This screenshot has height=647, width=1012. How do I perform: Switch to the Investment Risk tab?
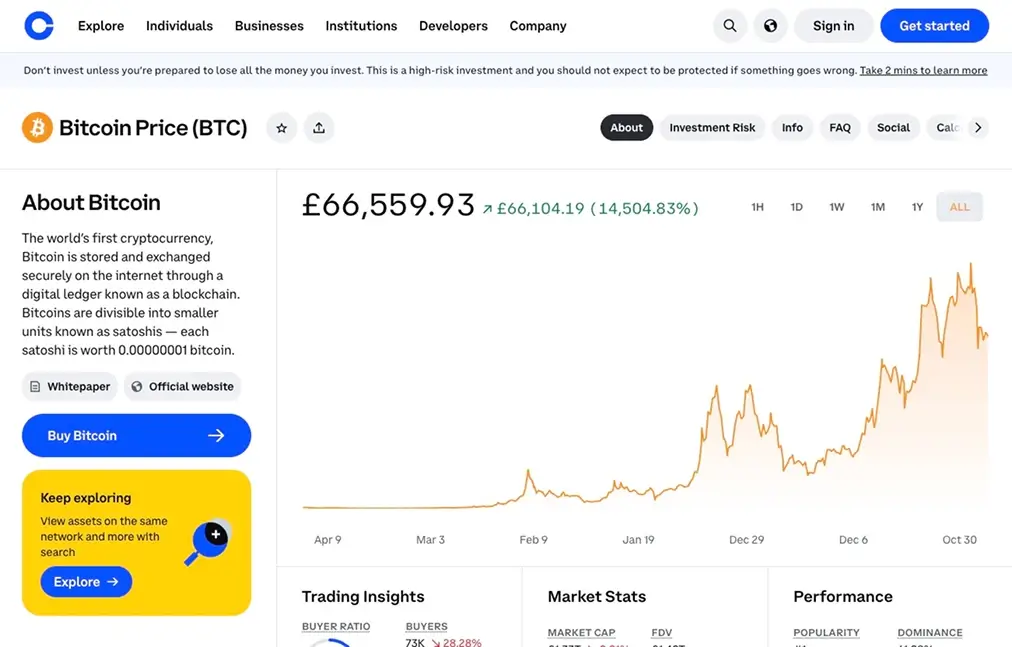(712, 127)
